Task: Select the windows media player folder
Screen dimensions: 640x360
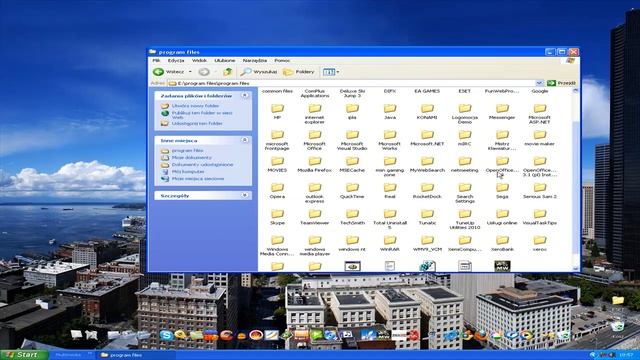Action: point(315,240)
